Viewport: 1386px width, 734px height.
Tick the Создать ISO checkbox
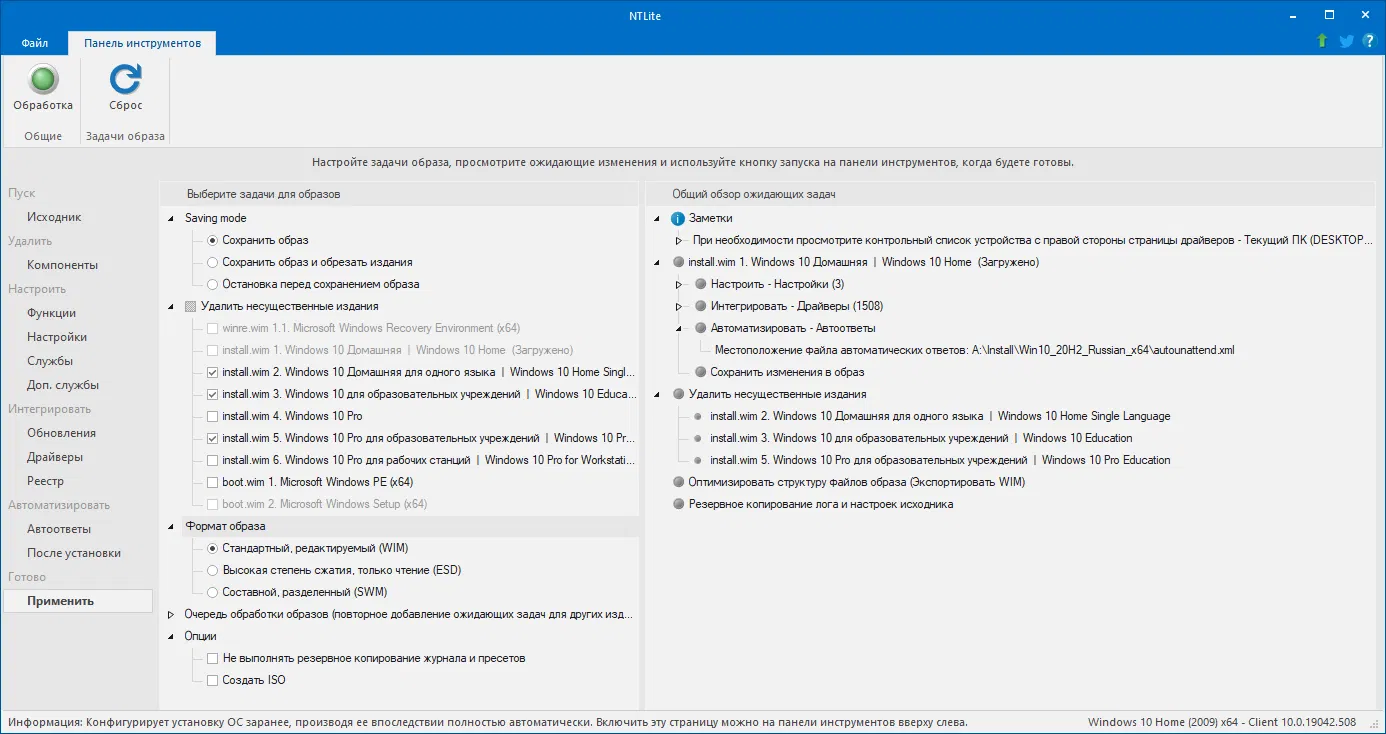click(212, 680)
